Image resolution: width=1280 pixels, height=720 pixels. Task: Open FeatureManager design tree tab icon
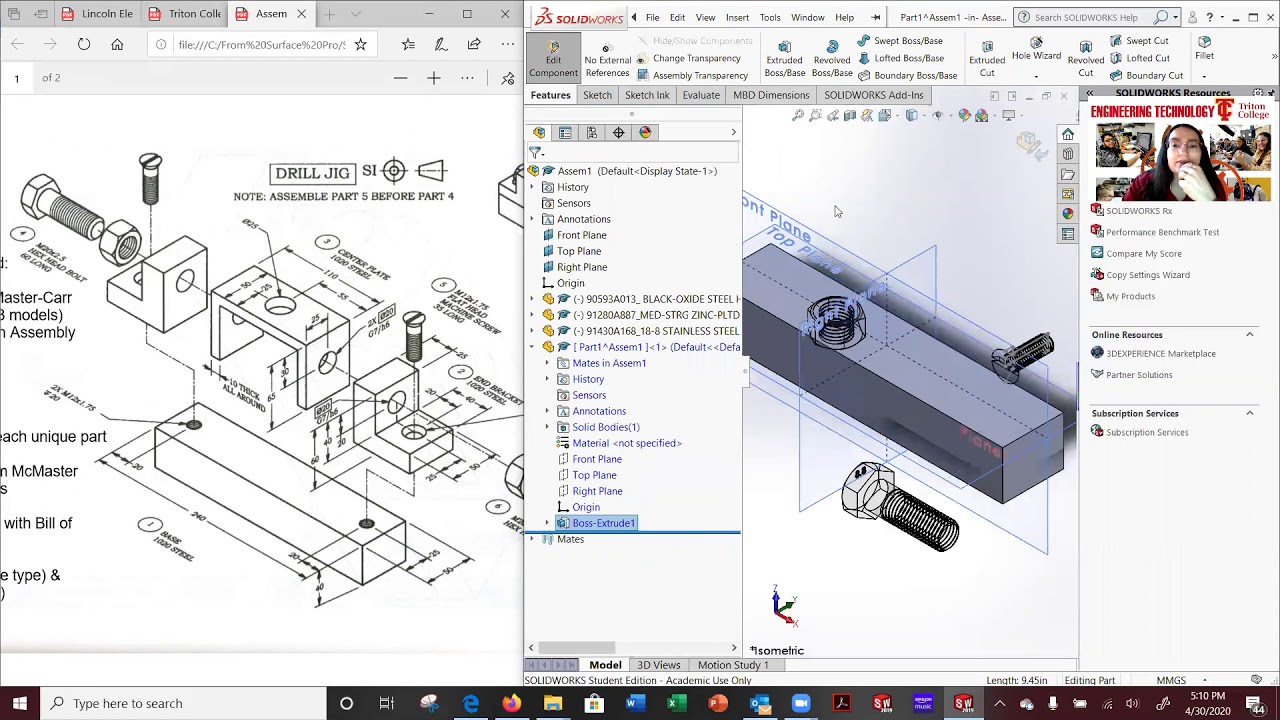coord(539,132)
